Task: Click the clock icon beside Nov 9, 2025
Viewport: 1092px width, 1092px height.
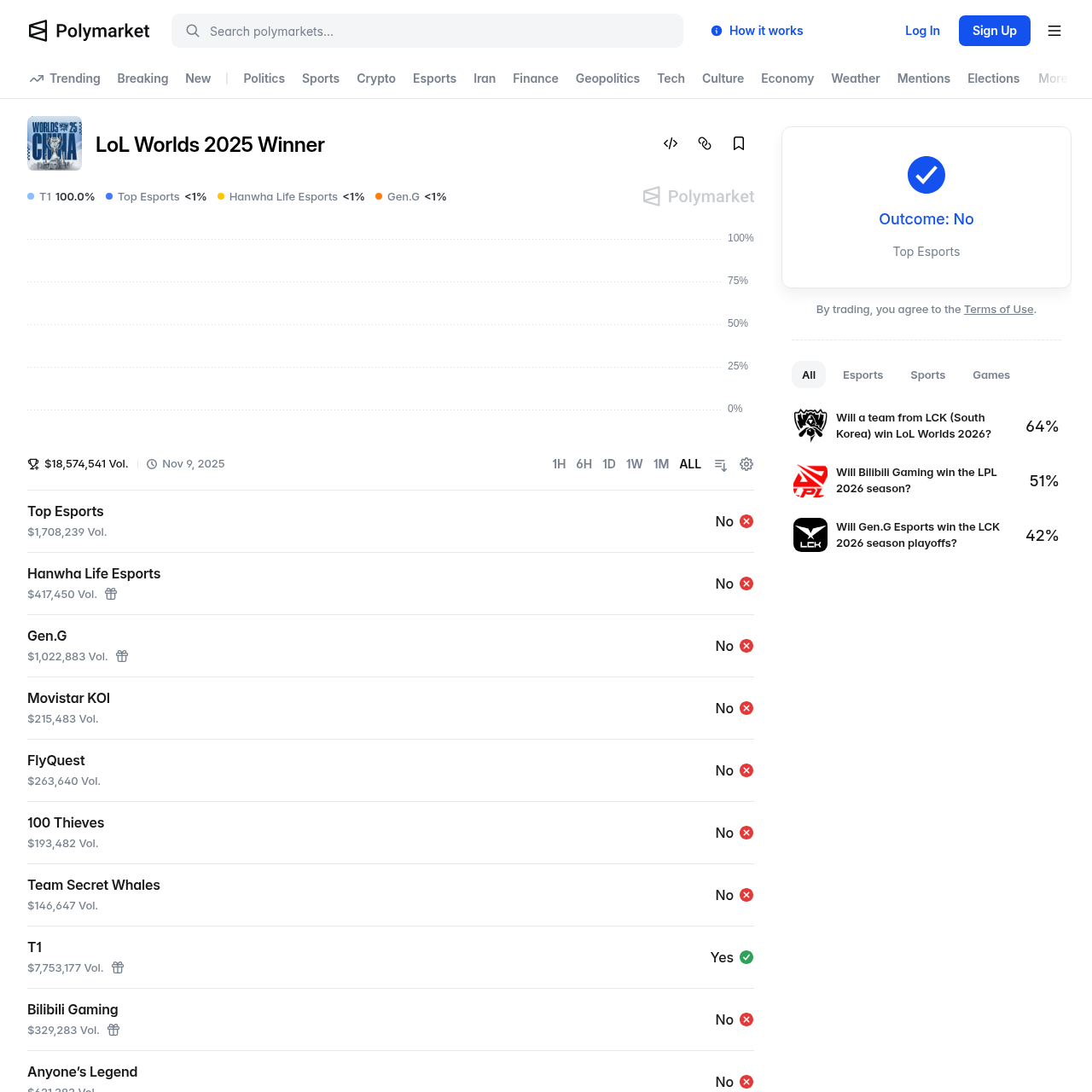Action: (152, 464)
